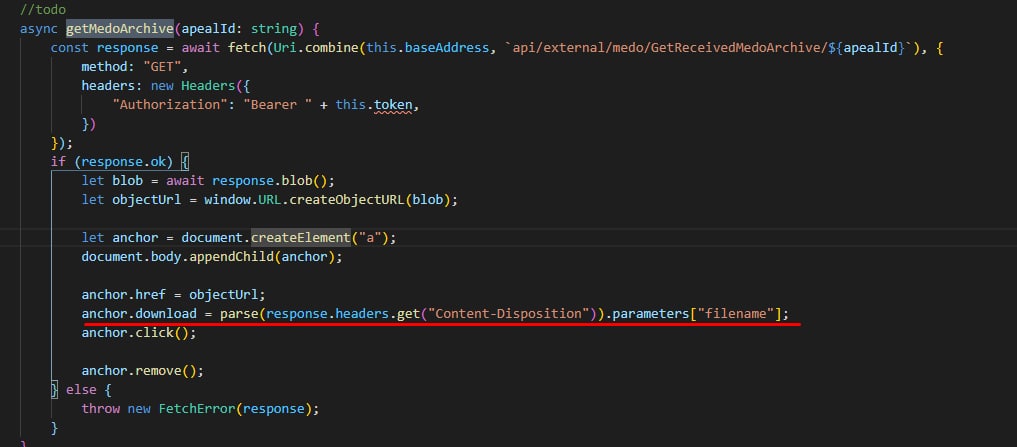
Task: Click the "GET" string literal
Action: coord(162,67)
